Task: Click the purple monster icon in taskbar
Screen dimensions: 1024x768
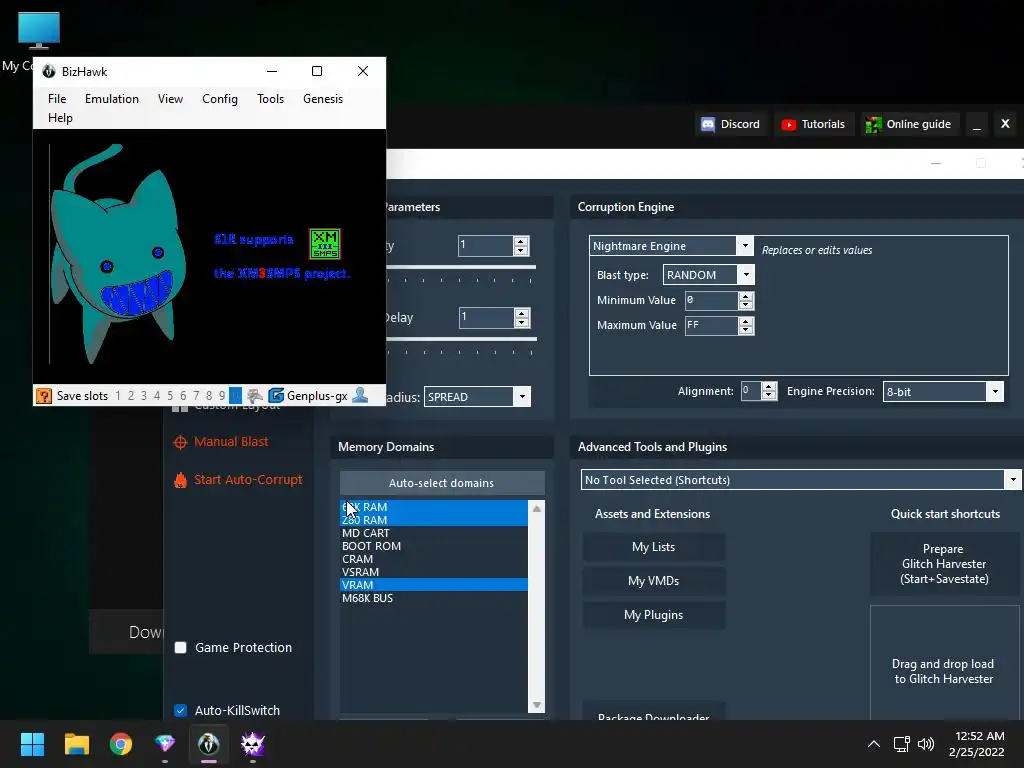Action: pyautogui.click(x=253, y=743)
